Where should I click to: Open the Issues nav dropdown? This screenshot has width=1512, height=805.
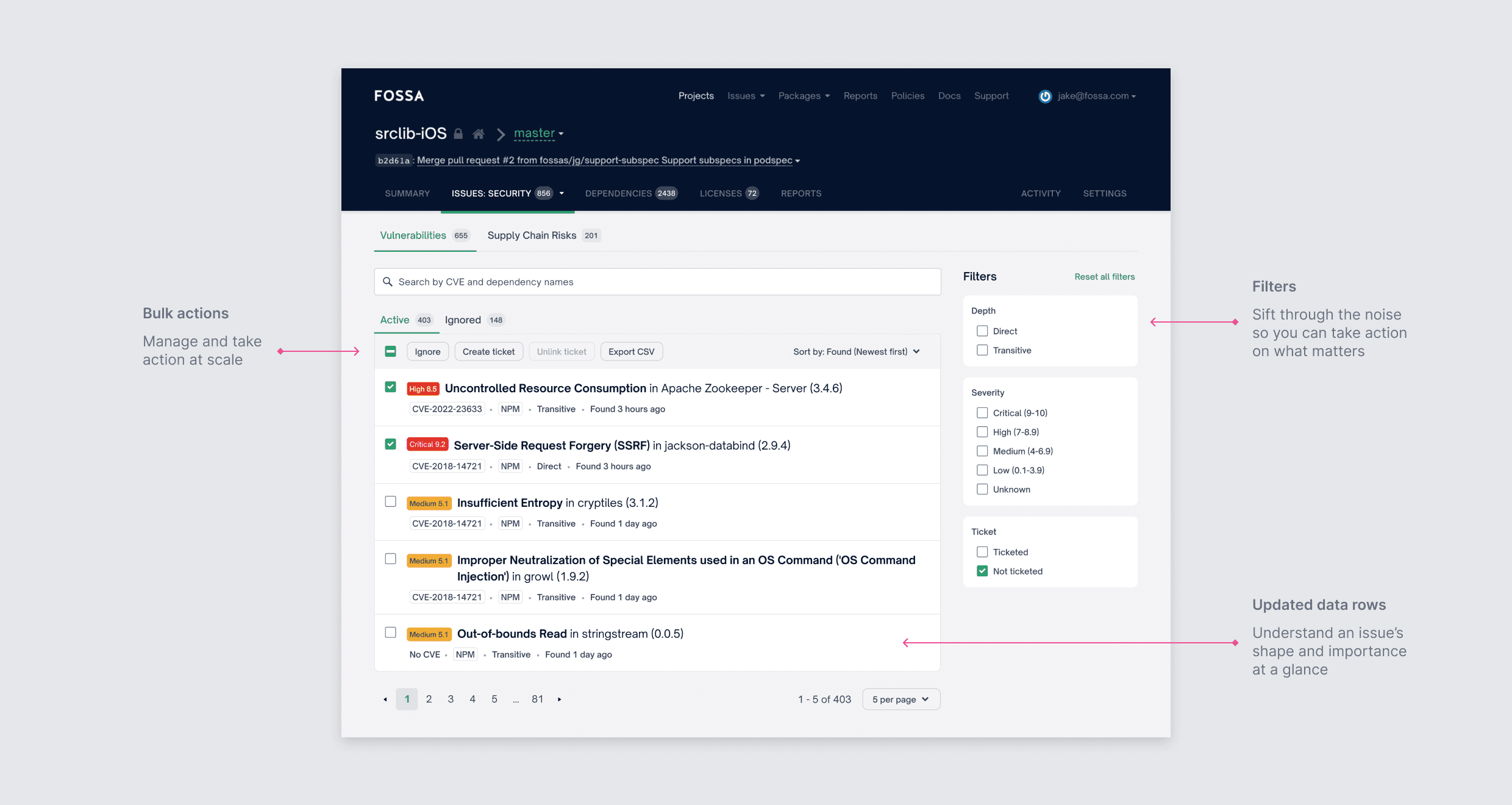click(746, 96)
